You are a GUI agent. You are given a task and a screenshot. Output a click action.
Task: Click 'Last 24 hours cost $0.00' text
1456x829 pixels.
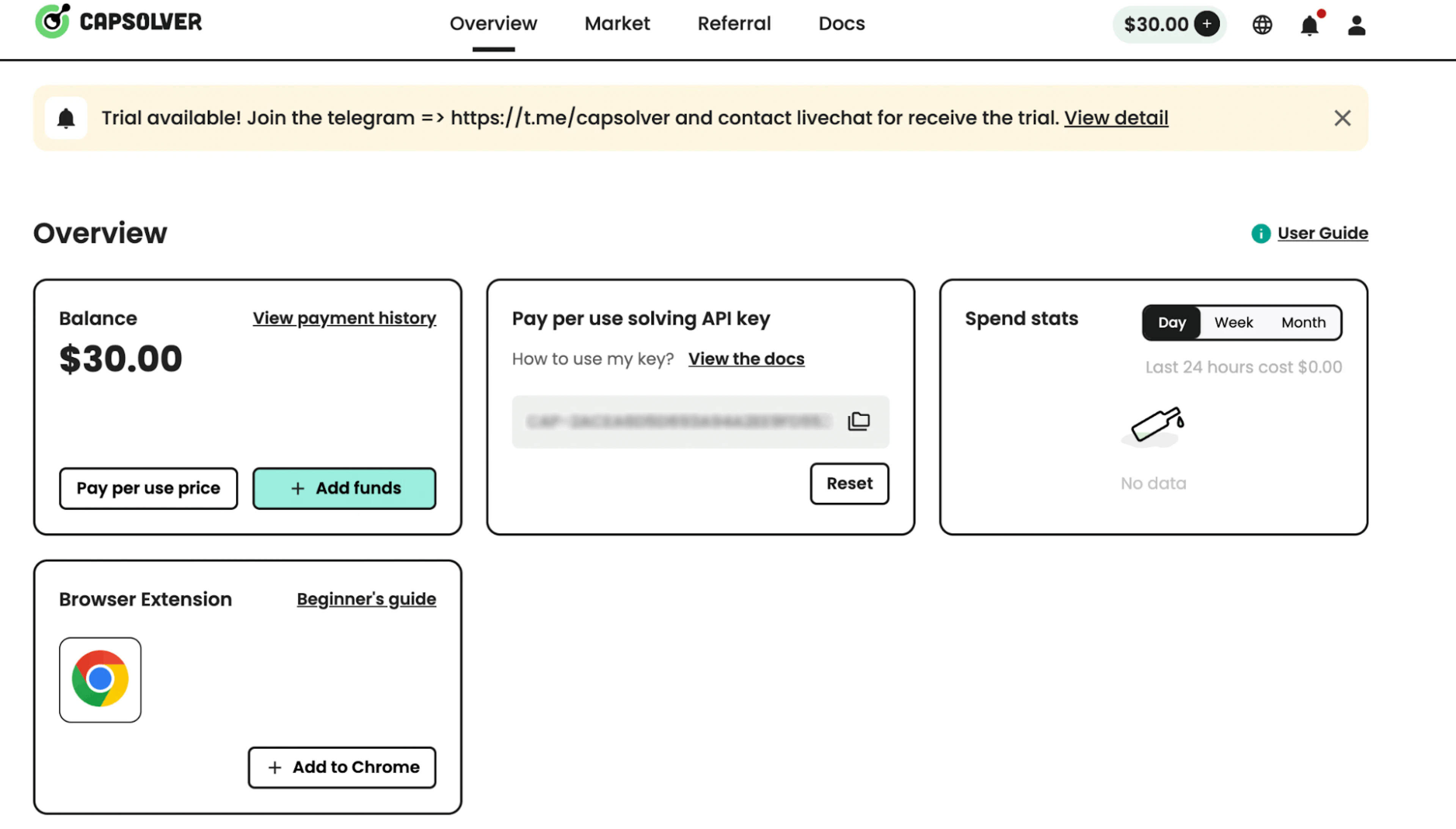tap(1244, 367)
